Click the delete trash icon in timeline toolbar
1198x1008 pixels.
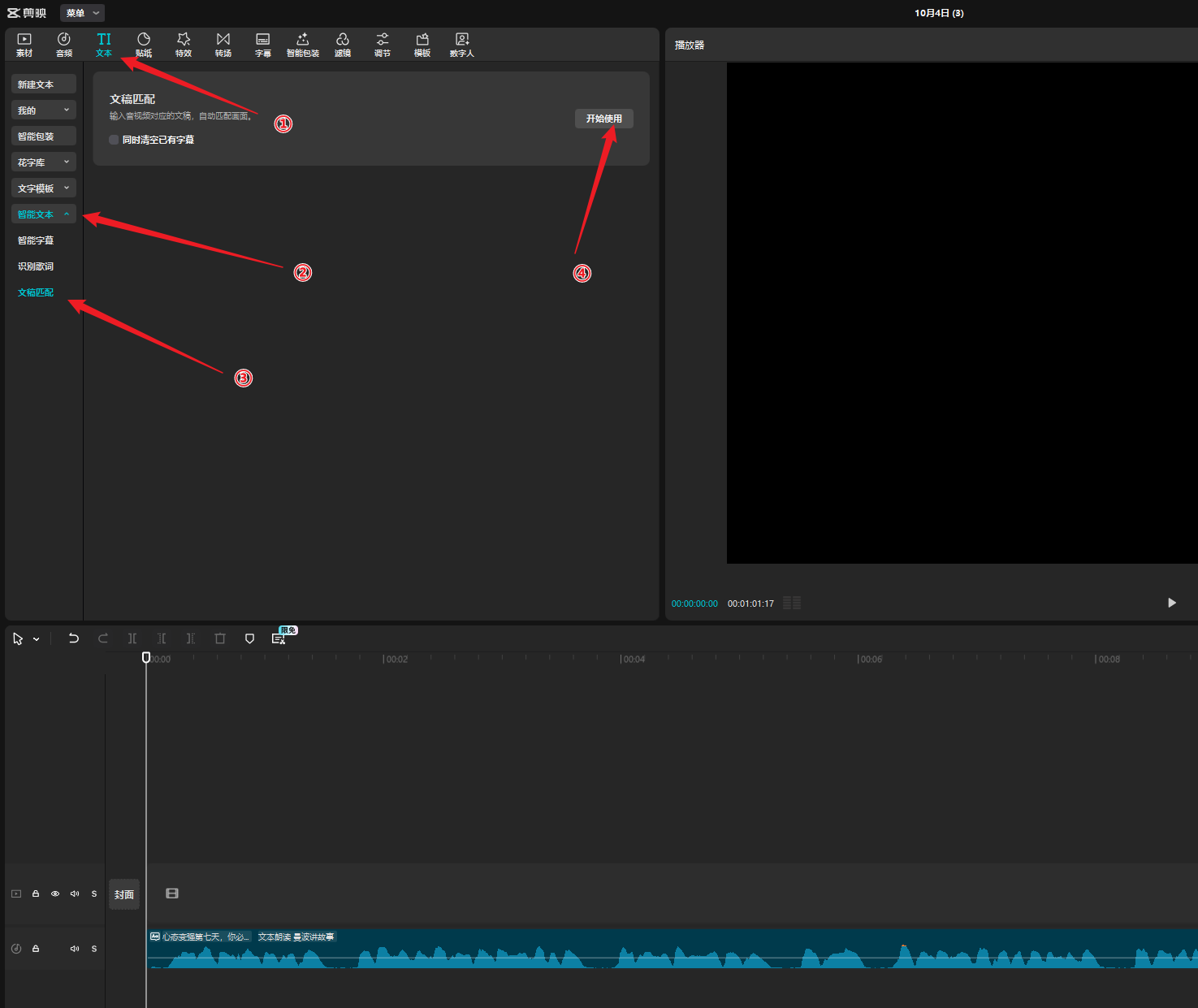(220, 638)
